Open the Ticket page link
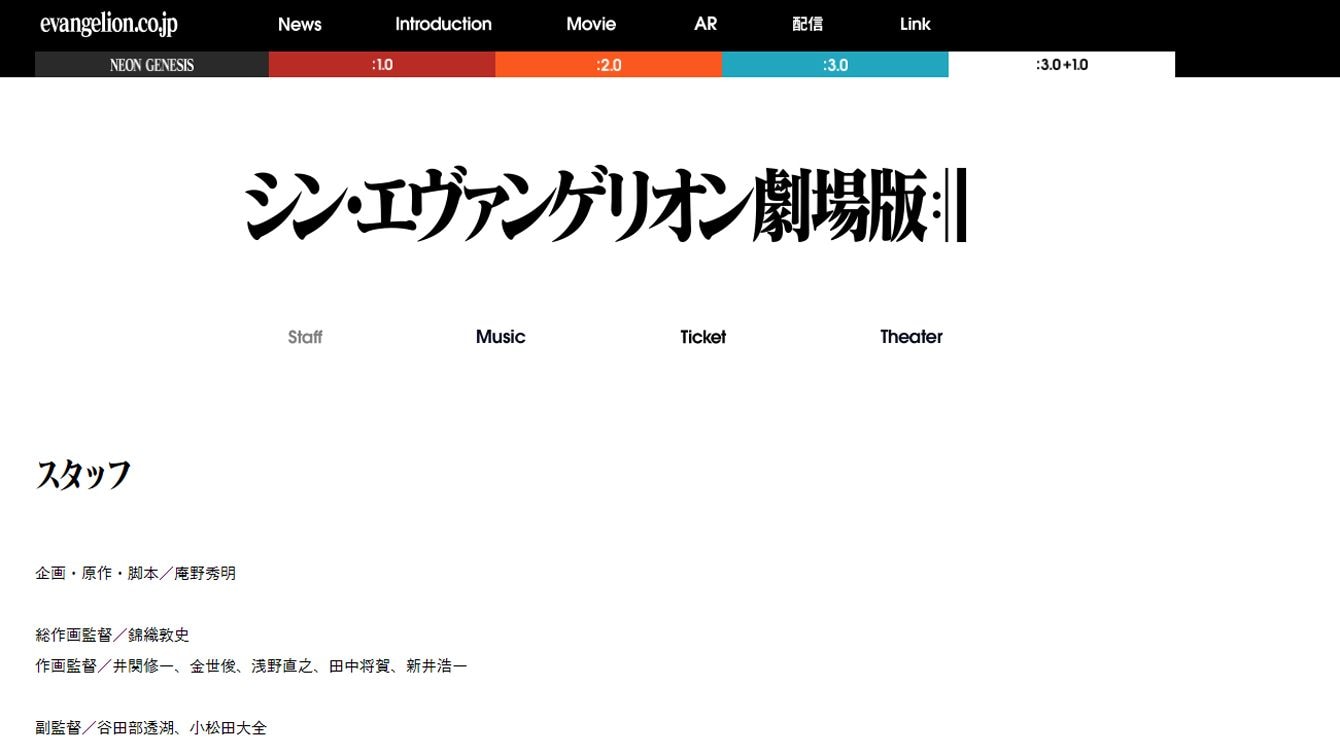This screenshot has width=1340, height=754. (703, 337)
